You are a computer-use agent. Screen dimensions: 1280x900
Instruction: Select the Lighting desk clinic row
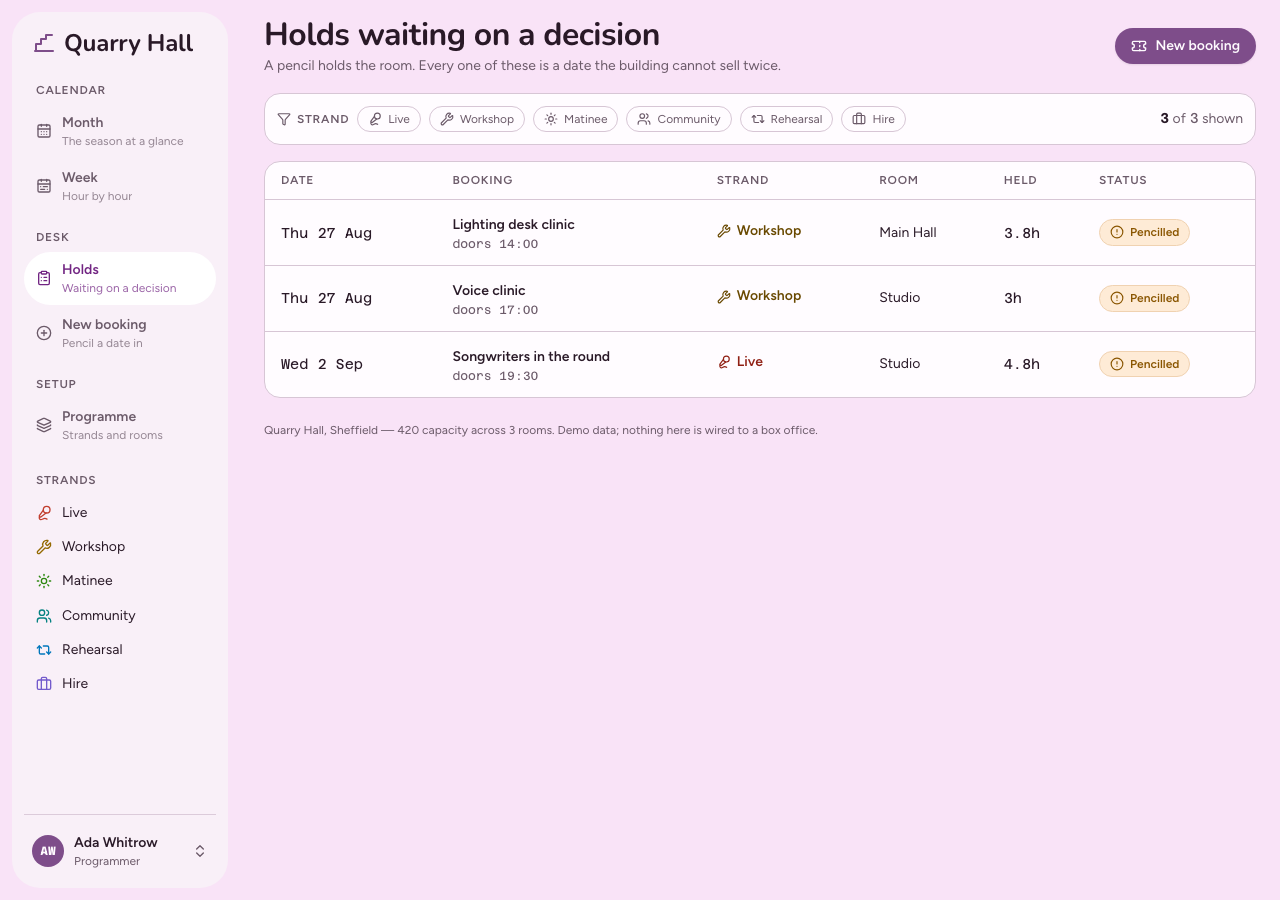click(760, 233)
